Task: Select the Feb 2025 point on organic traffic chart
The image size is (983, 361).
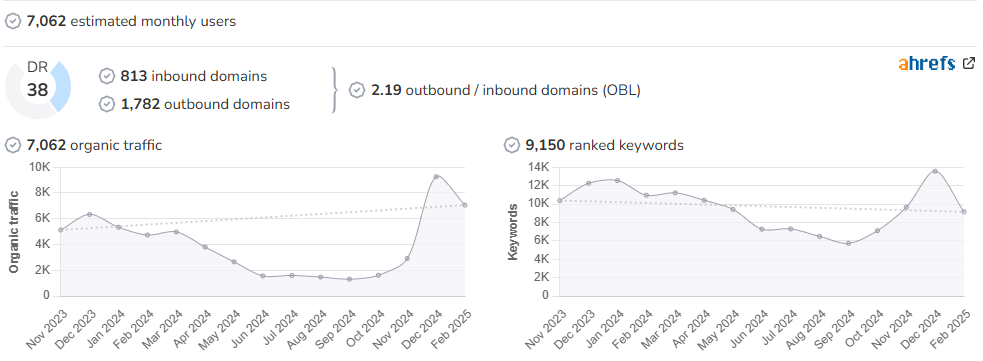Action: [465, 205]
